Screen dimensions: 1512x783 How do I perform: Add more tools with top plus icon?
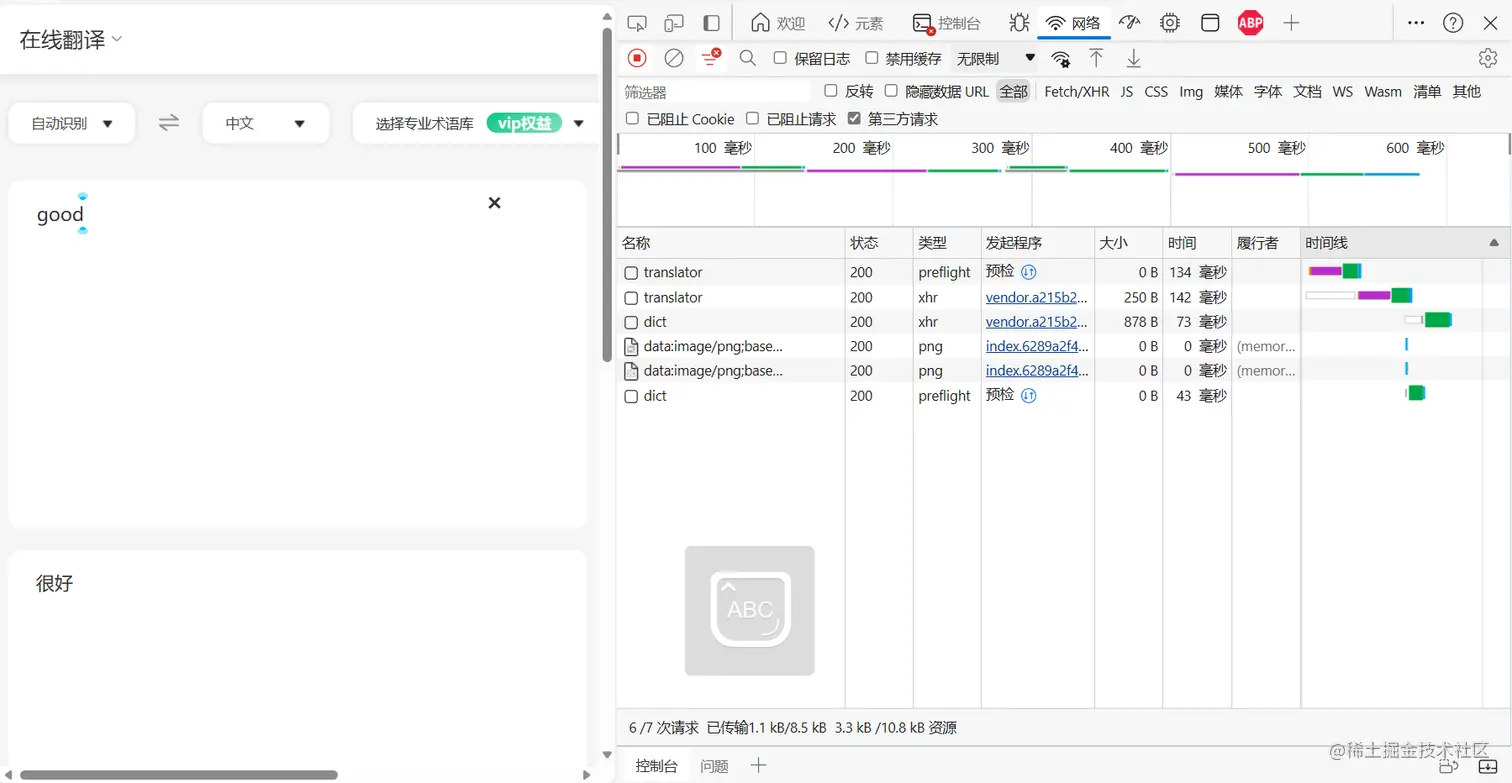tap(1291, 23)
